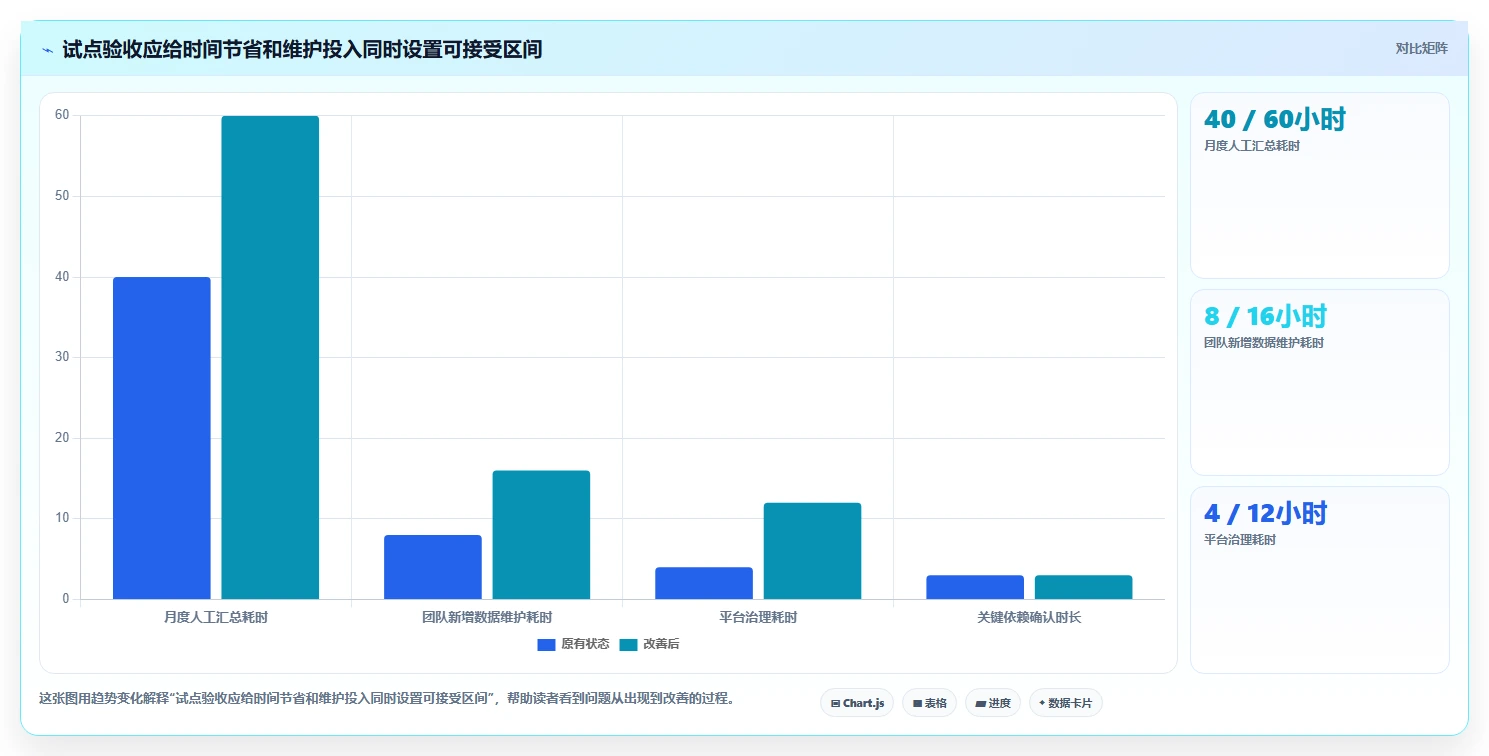Click the y-axis value 10

[62, 518]
